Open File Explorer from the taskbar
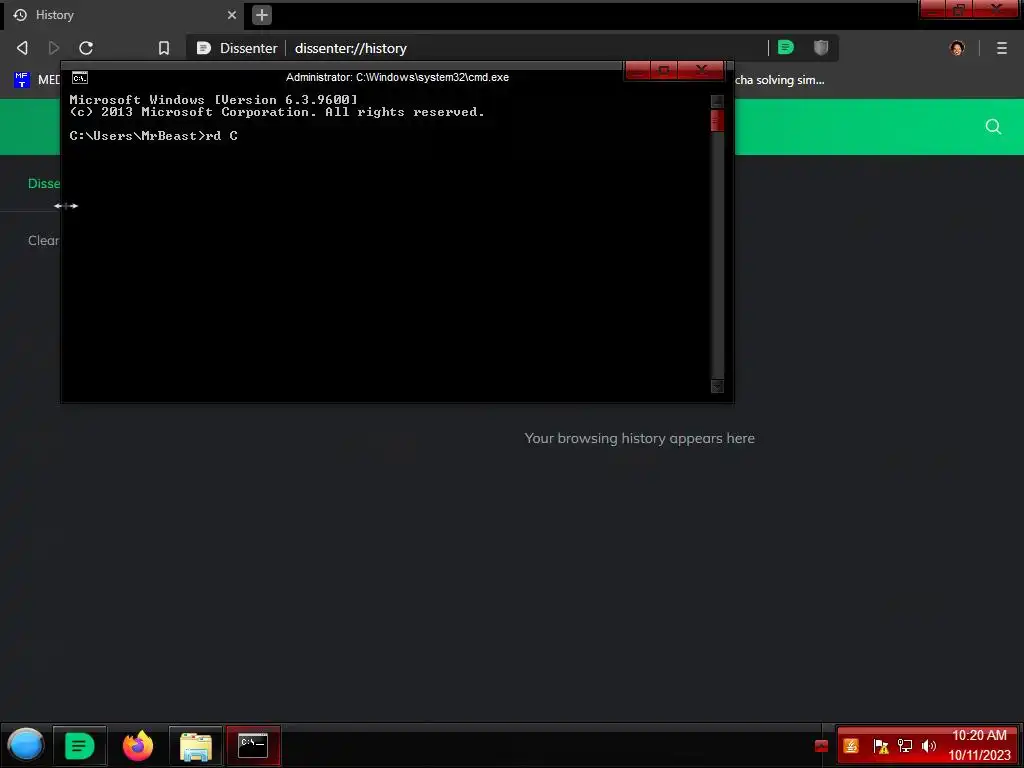 (196, 745)
